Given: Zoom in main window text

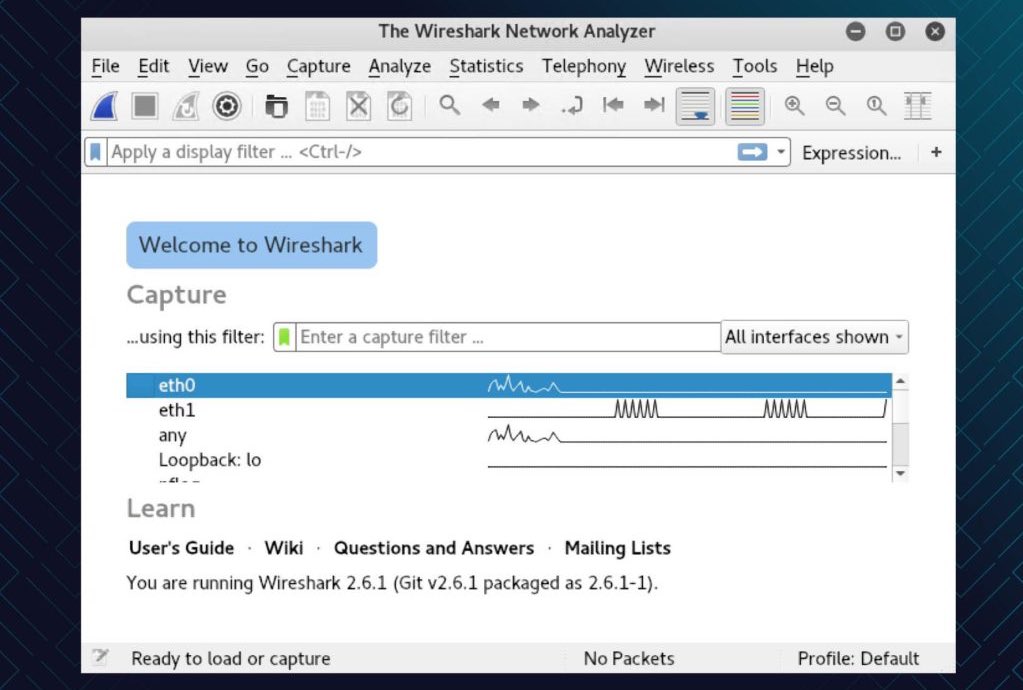Looking at the screenshot, I should (x=794, y=105).
